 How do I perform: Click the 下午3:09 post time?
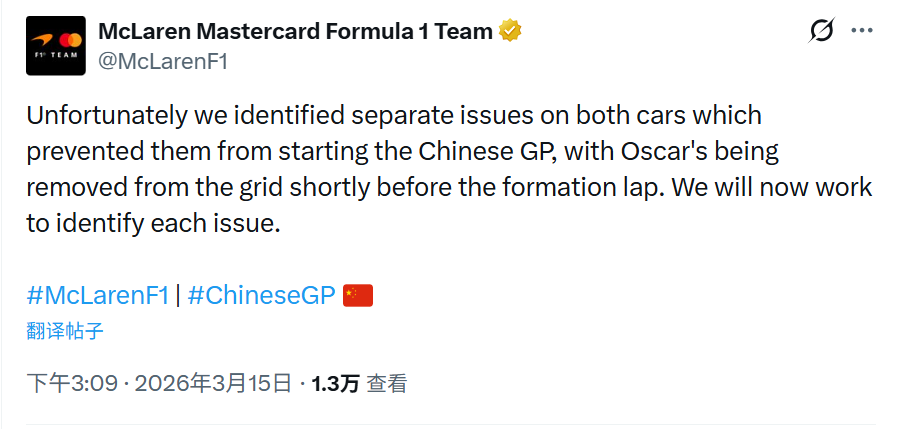click(72, 383)
